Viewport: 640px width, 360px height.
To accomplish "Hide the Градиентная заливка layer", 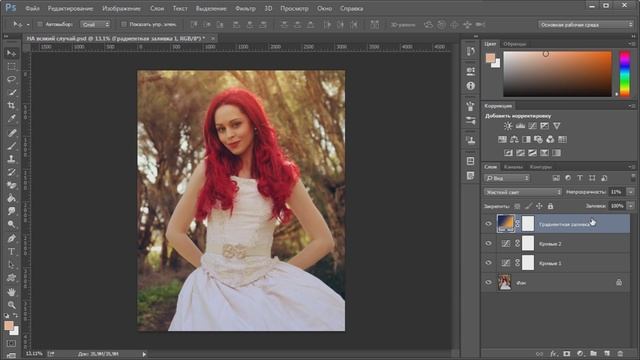I will tap(488, 224).
